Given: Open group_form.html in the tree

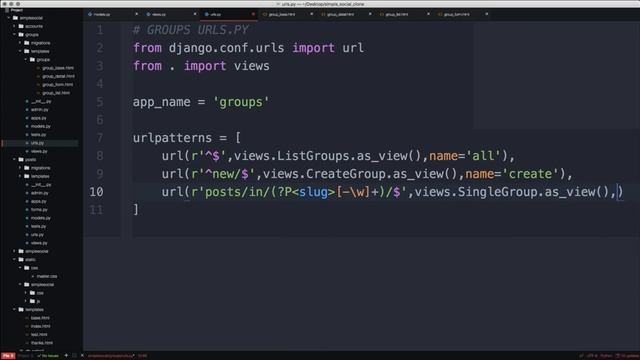Looking at the screenshot, I should pyautogui.click(x=58, y=84).
